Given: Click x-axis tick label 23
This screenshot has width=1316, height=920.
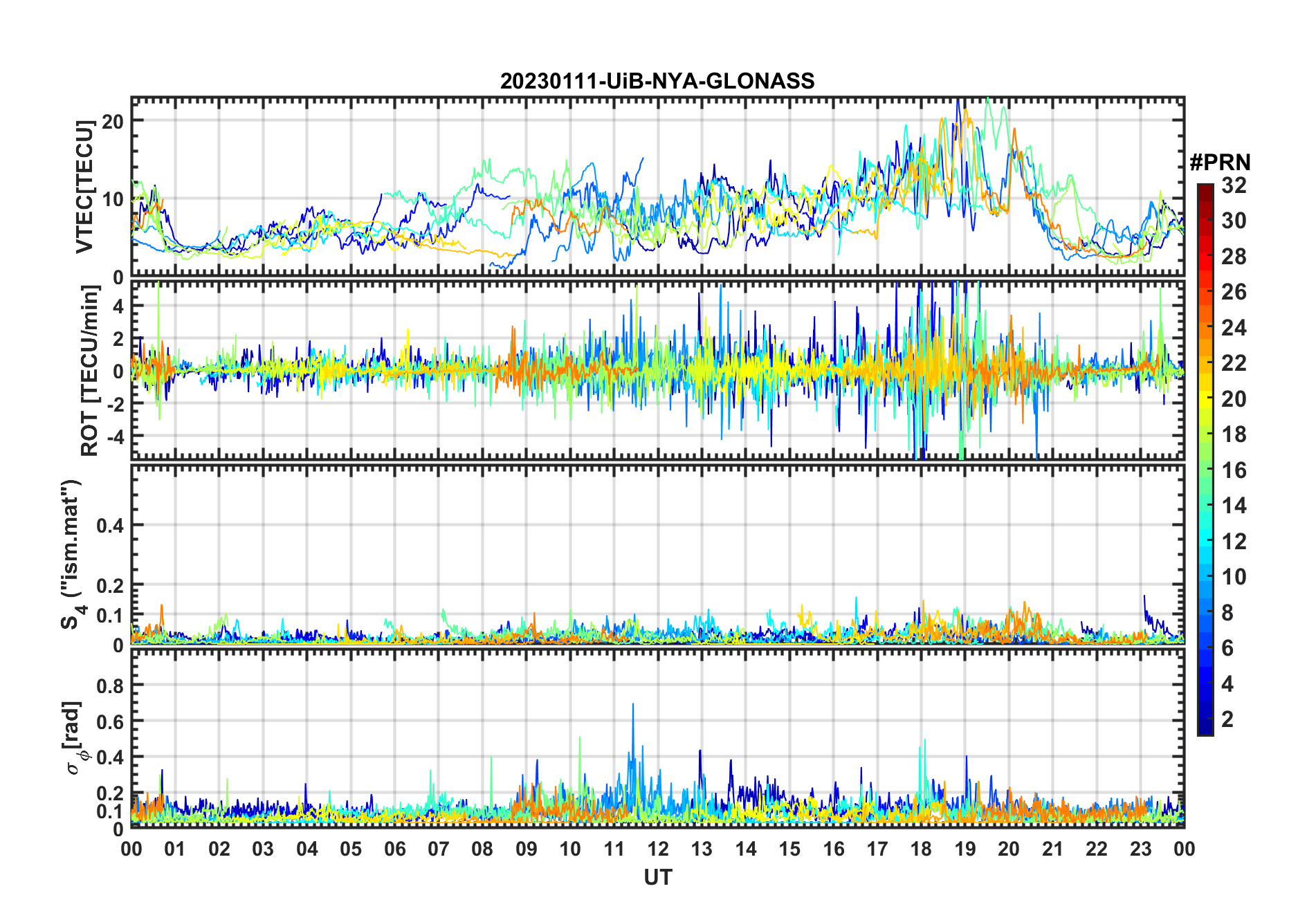Looking at the screenshot, I should pyautogui.click(x=1140, y=849).
